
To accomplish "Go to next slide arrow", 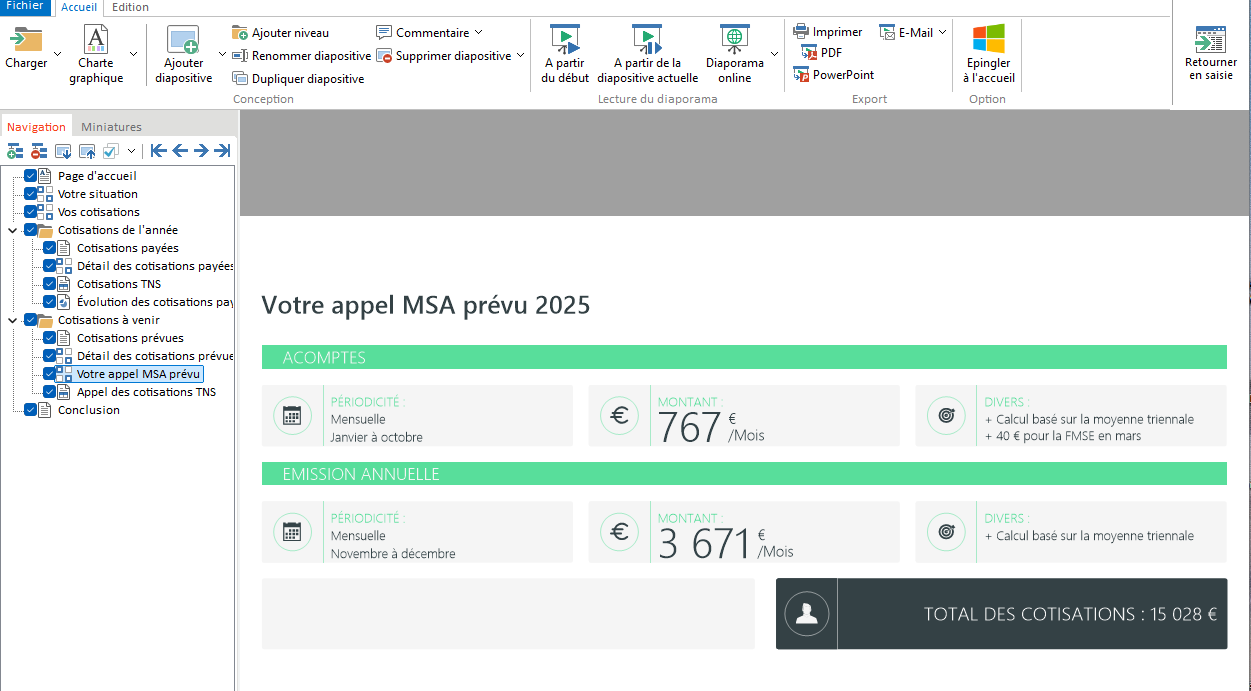I will coord(201,151).
